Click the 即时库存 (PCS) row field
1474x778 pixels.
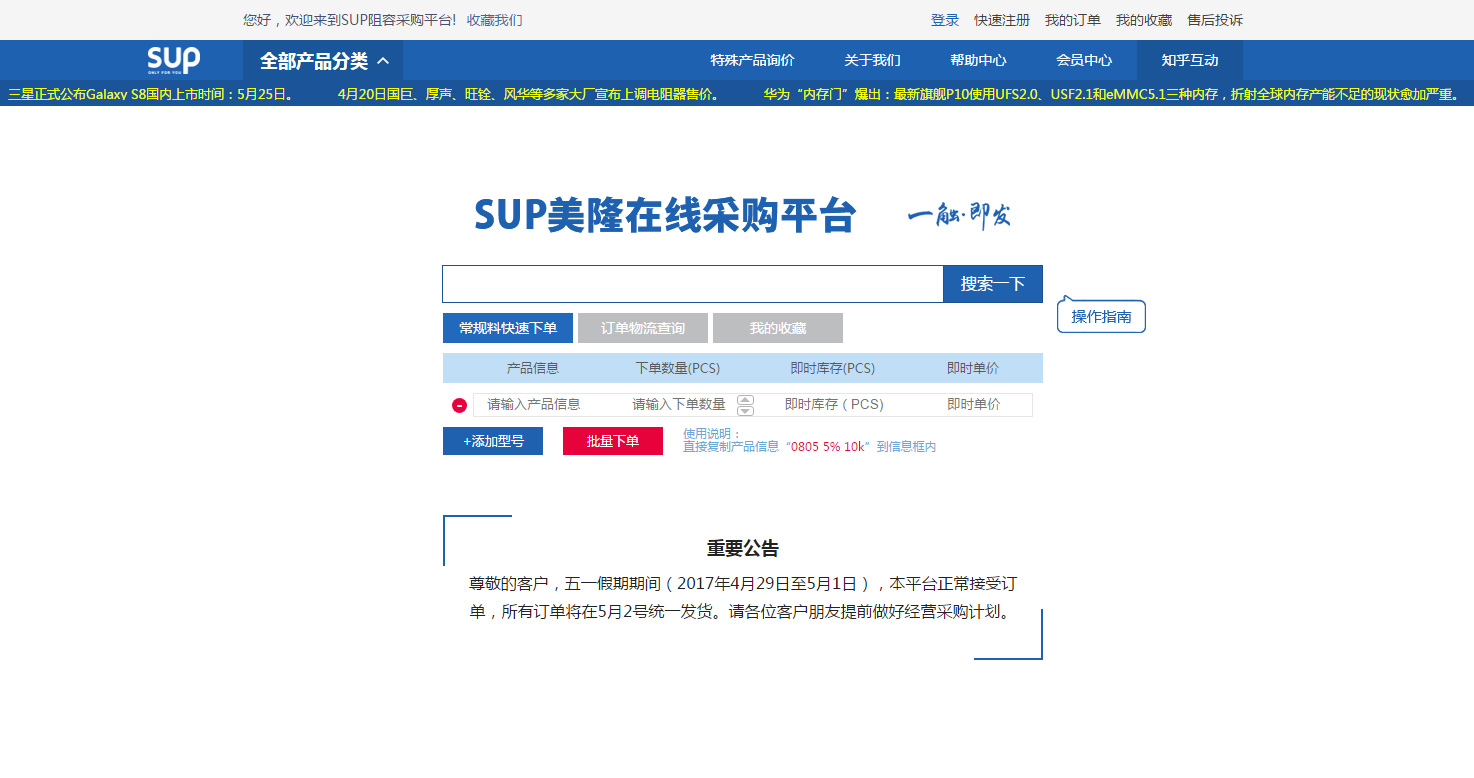[x=834, y=405]
